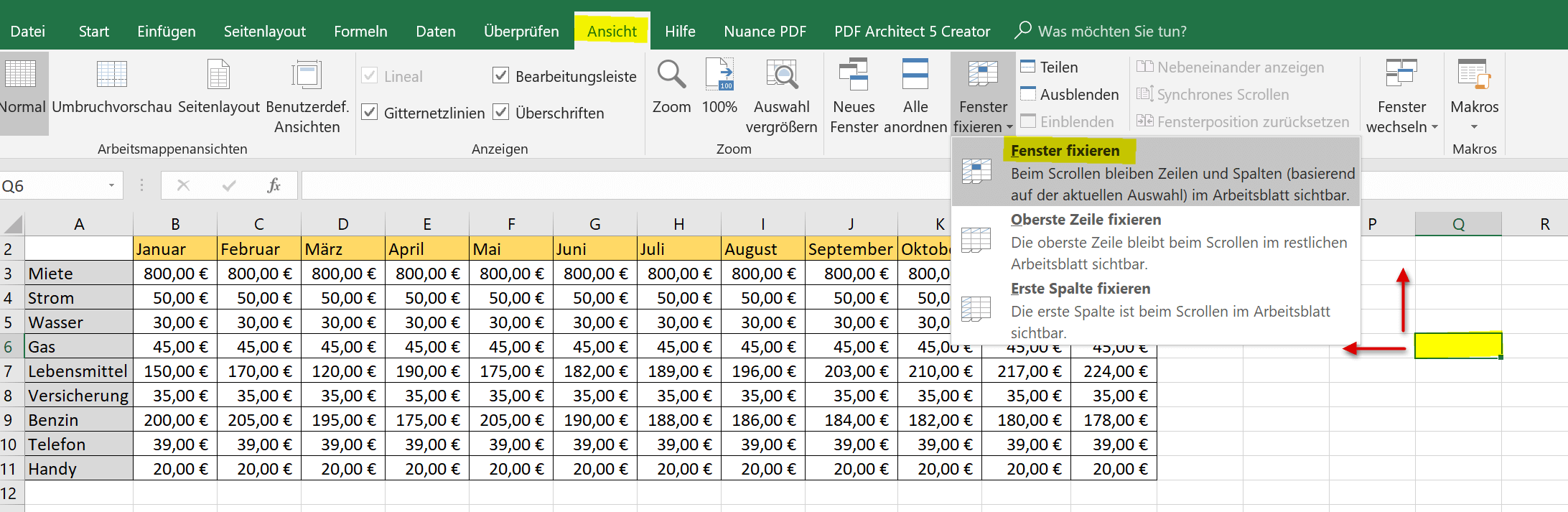Open the Hilfe tab
Image resolution: width=1568 pixels, height=512 pixels.
pyautogui.click(x=680, y=32)
